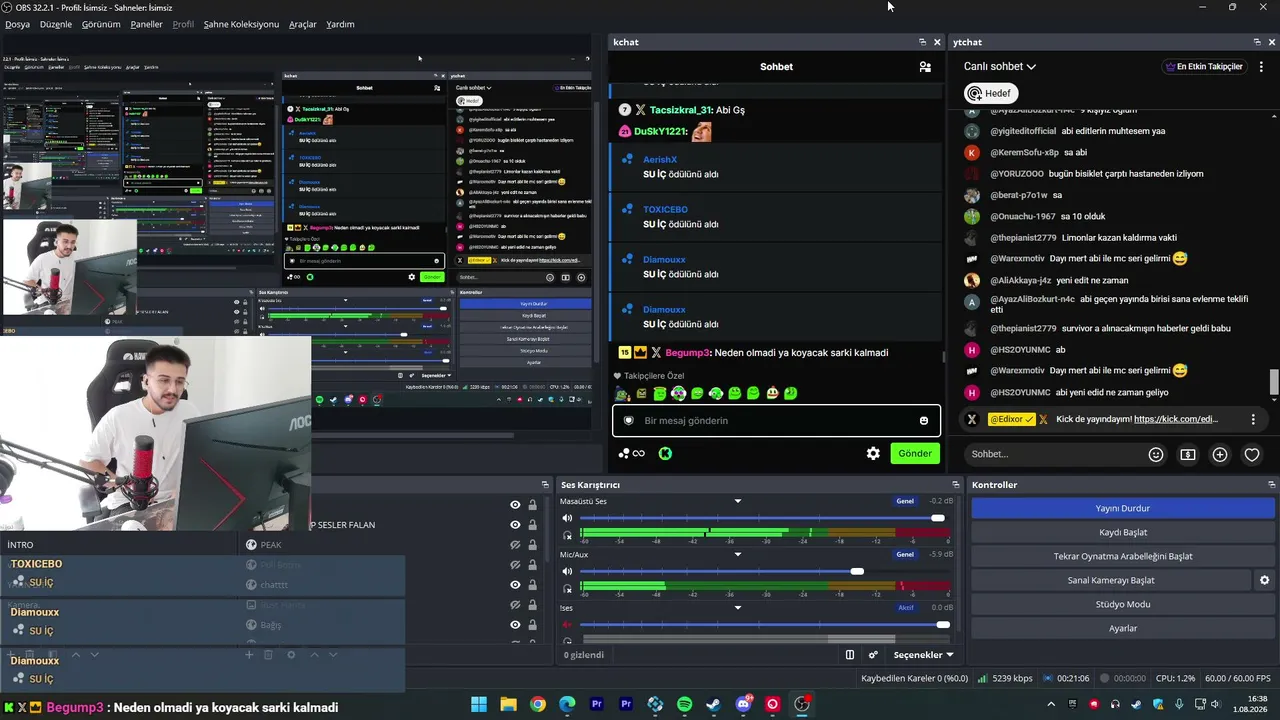
Task: Toggle lock on the SESLER FALAN source
Action: tap(532, 525)
